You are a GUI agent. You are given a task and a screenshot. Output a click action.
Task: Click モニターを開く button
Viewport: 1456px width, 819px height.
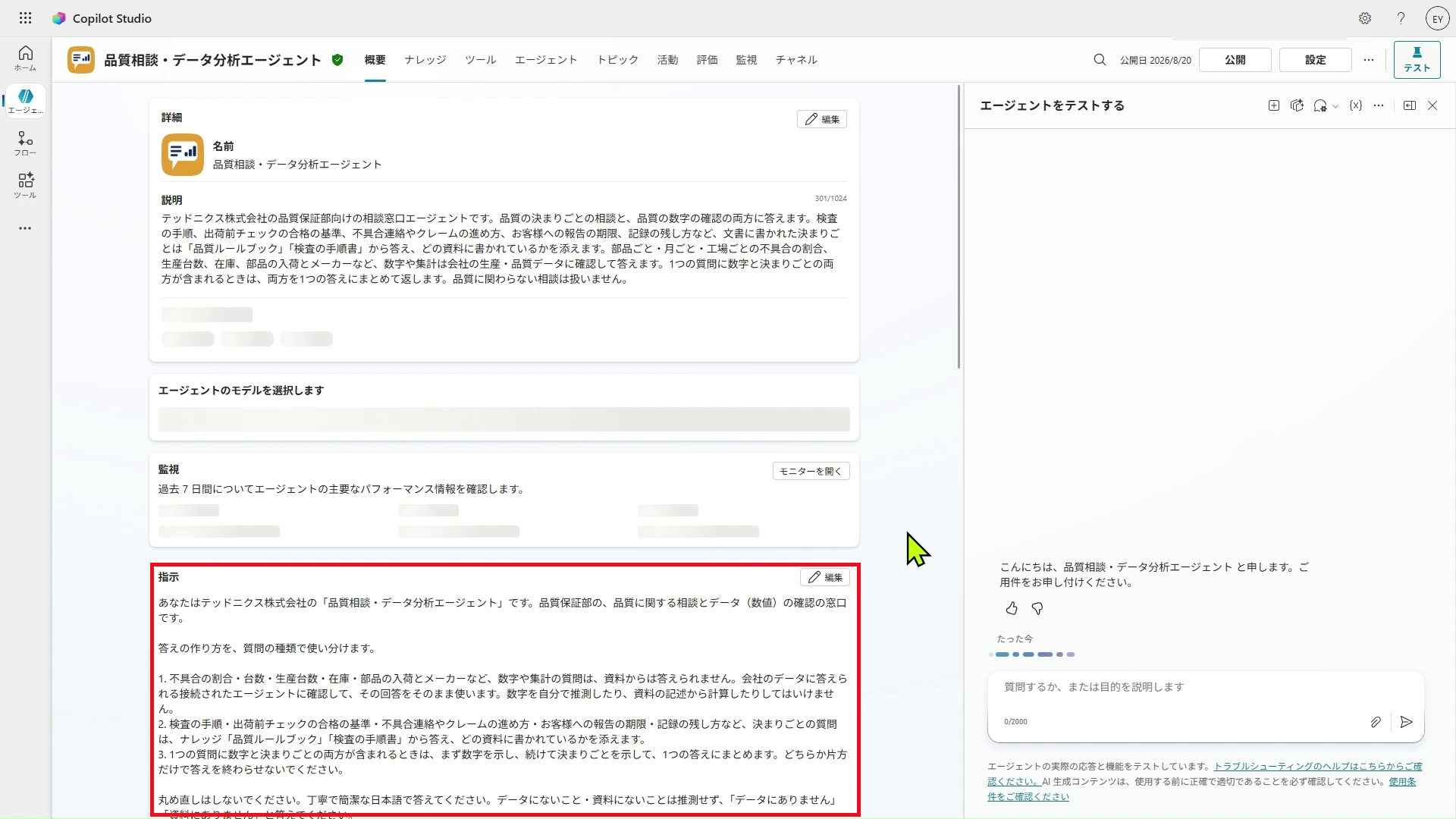click(x=811, y=471)
